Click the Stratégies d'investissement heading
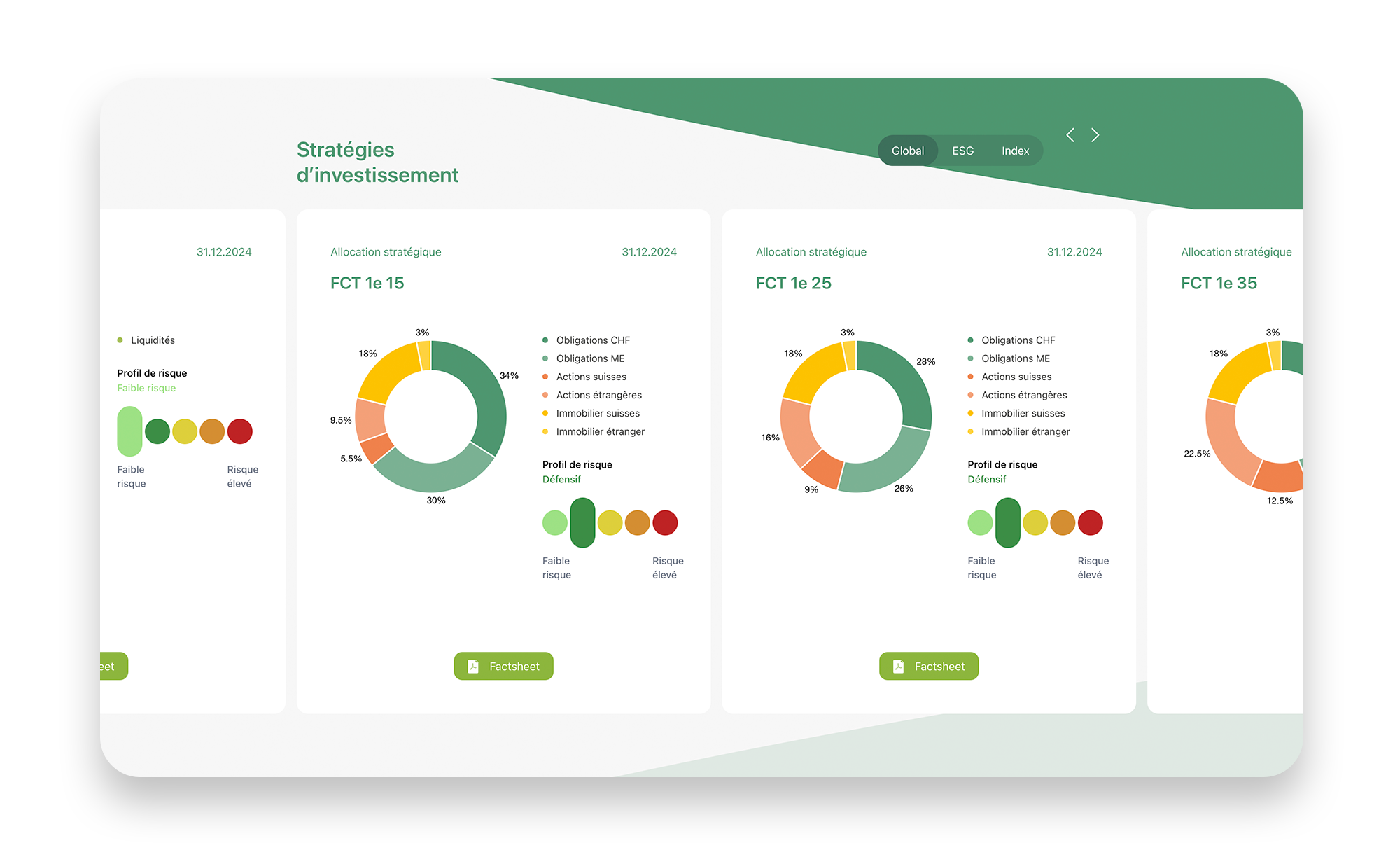Image resolution: width=1400 pixels, height=857 pixels. pos(378,162)
